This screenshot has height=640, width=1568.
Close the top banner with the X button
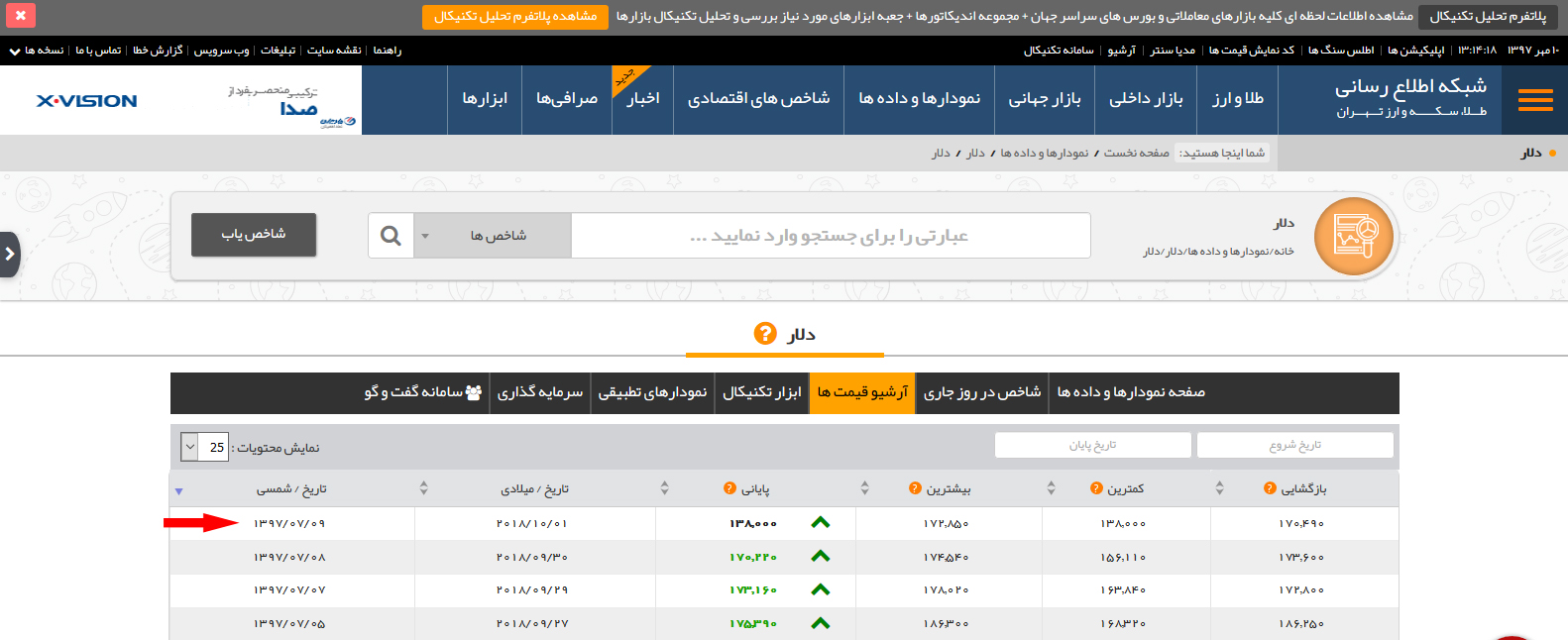tap(20, 16)
